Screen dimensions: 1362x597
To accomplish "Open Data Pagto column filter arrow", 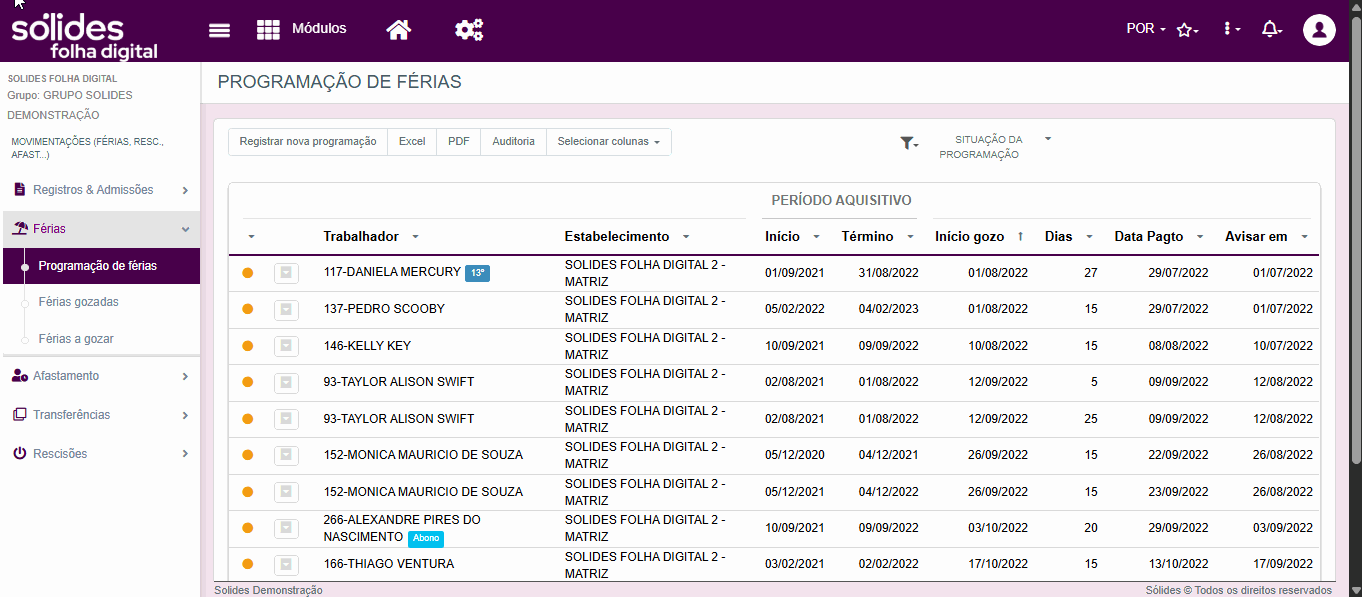I will (1198, 237).
